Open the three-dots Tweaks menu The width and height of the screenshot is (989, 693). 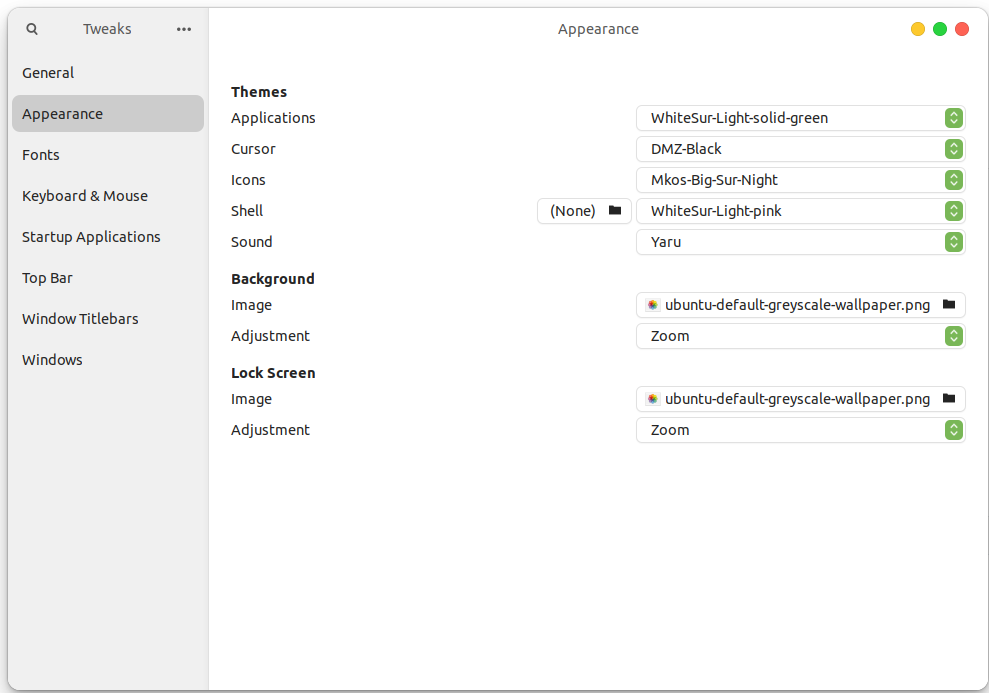184,29
